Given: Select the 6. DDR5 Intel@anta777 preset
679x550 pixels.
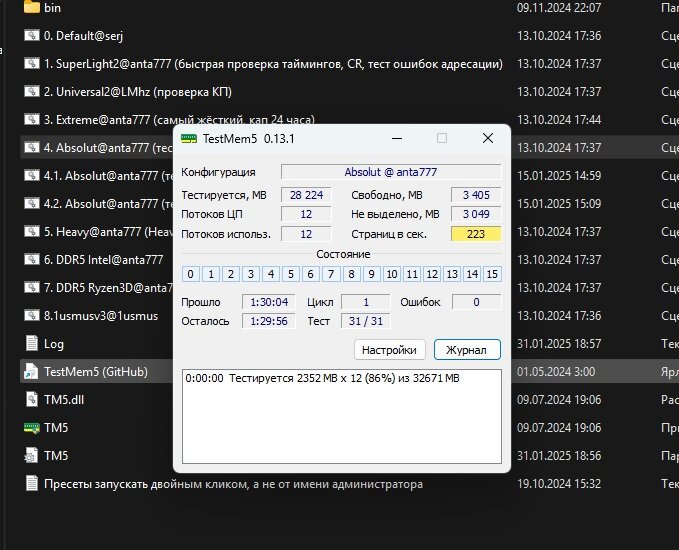Looking at the screenshot, I should tap(100, 259).
